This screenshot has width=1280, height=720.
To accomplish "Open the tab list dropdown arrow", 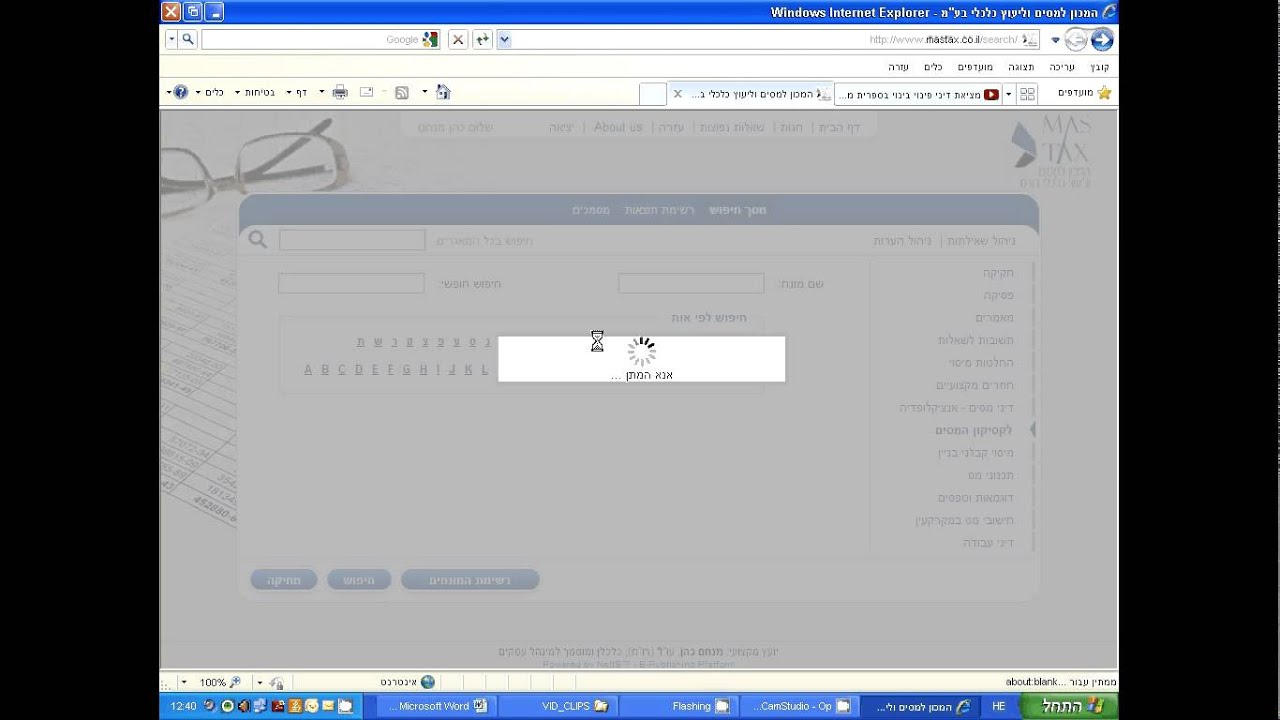I will [x=1008, y=94].
